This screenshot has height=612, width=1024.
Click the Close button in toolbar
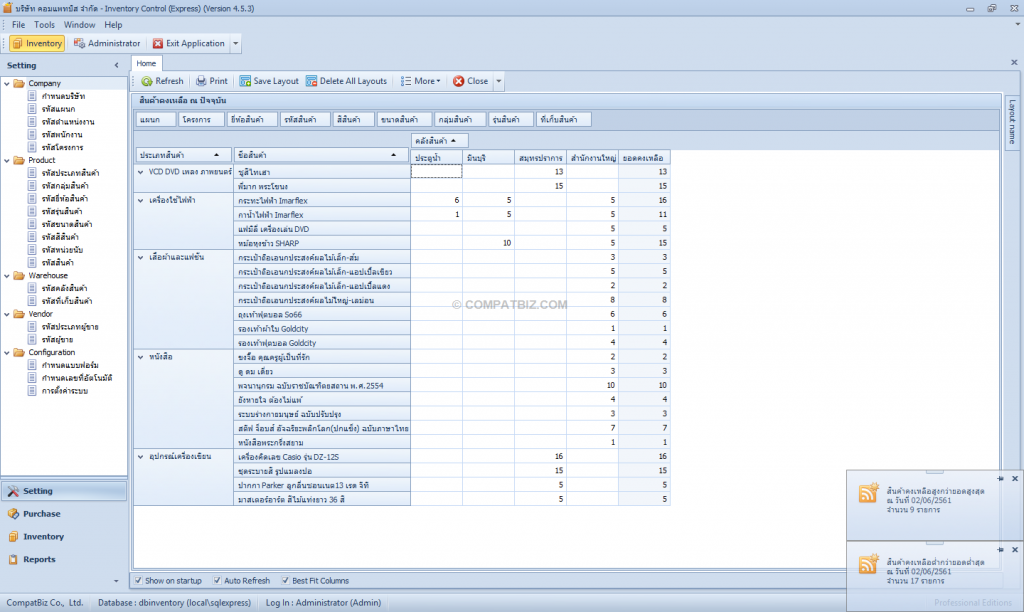click(x=470, y=81)
